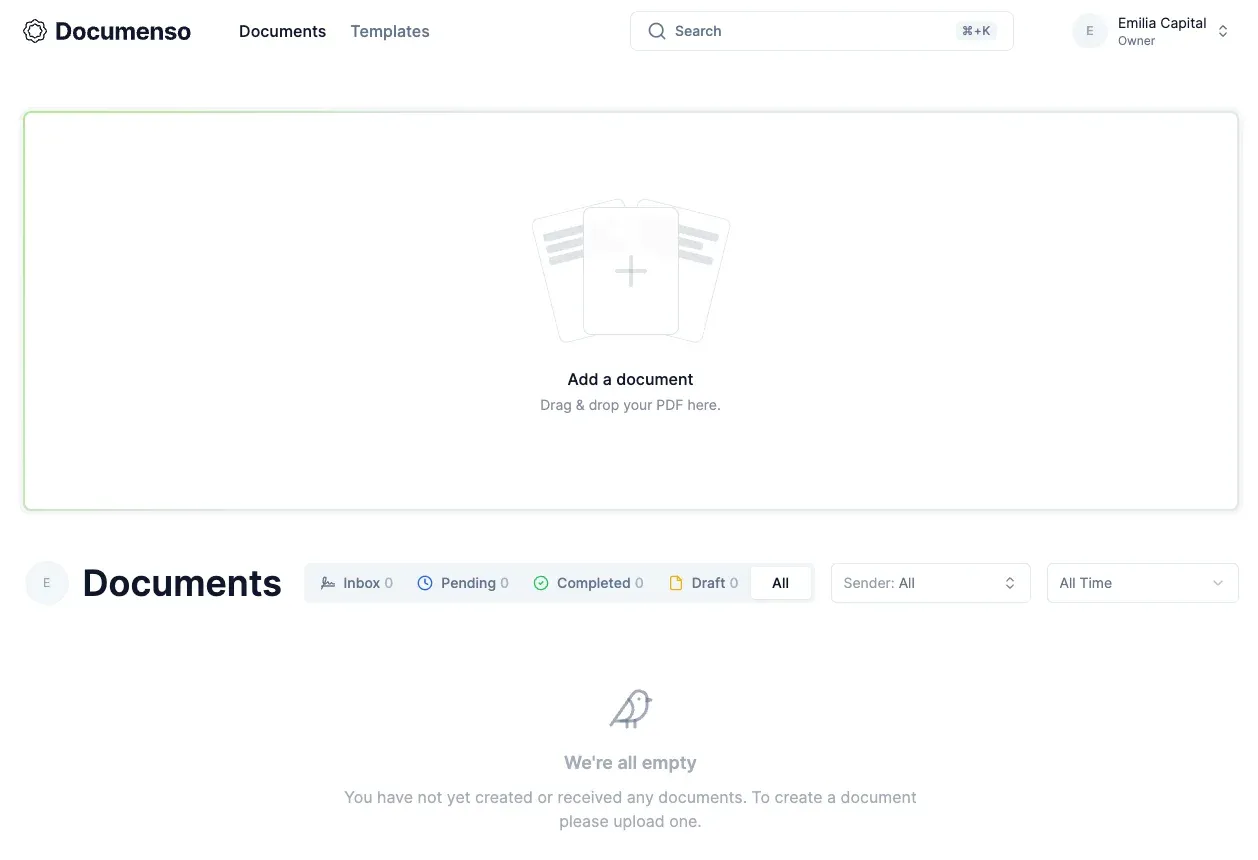Image resolution: width=1258 pixels, height=860 pixels.
Task: Open the Sender: All dropdown
Action: pos(930,583)
